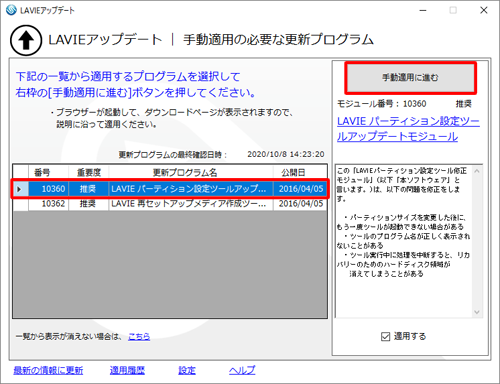
Task: Close the LAVIEアップデート window
Action: 484,10
